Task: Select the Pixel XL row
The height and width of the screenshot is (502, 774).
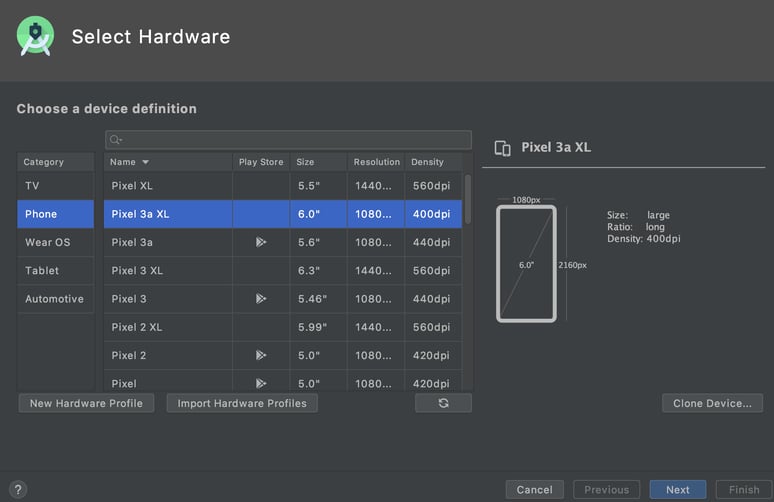Action: [283, 186]
